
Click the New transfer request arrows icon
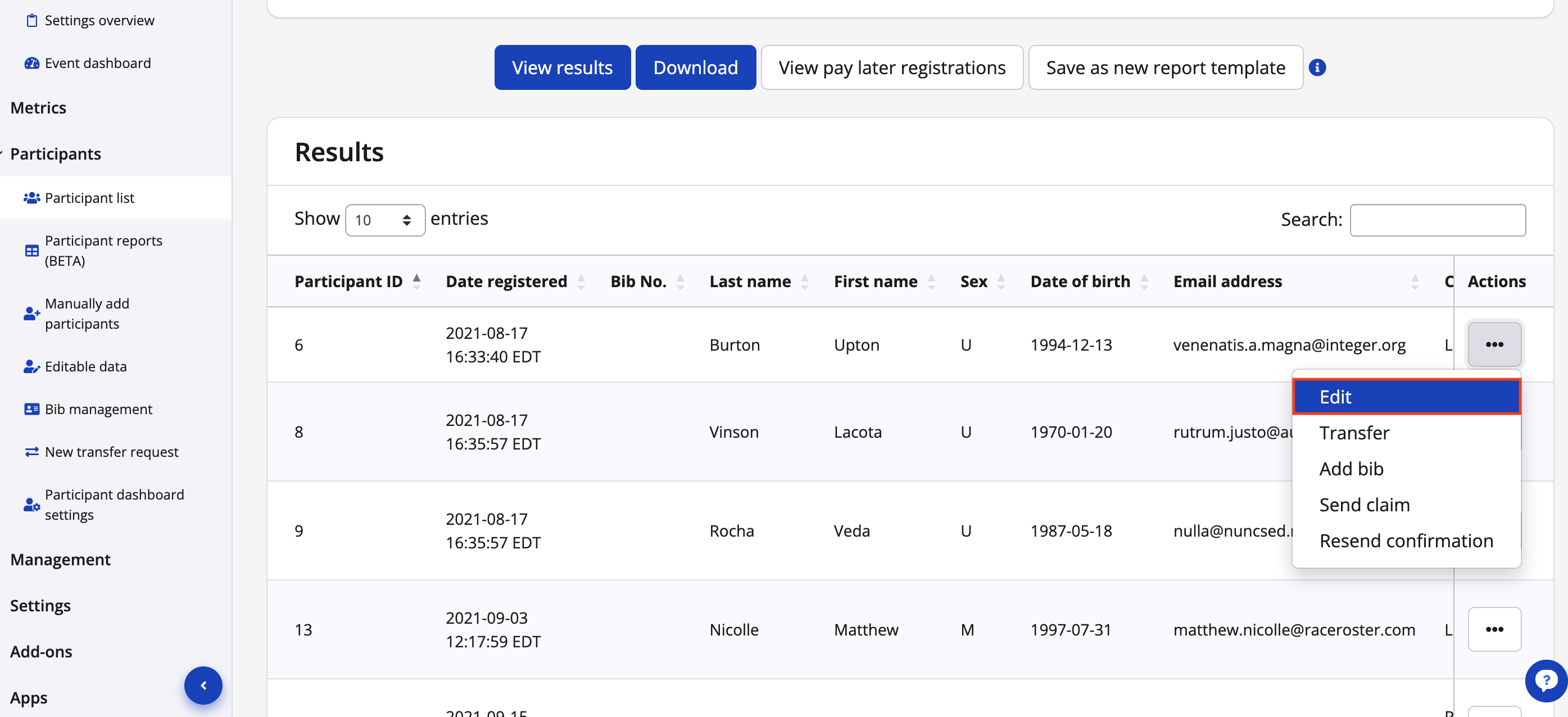pyautogui.click(x=31, y=452)
